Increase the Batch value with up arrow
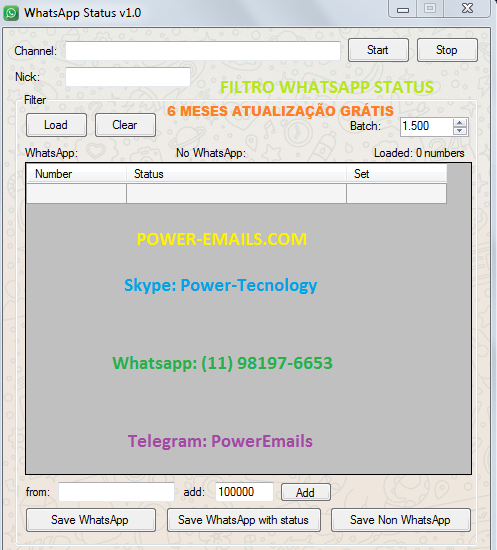This screenshot has height=550, width=497. 459,123
